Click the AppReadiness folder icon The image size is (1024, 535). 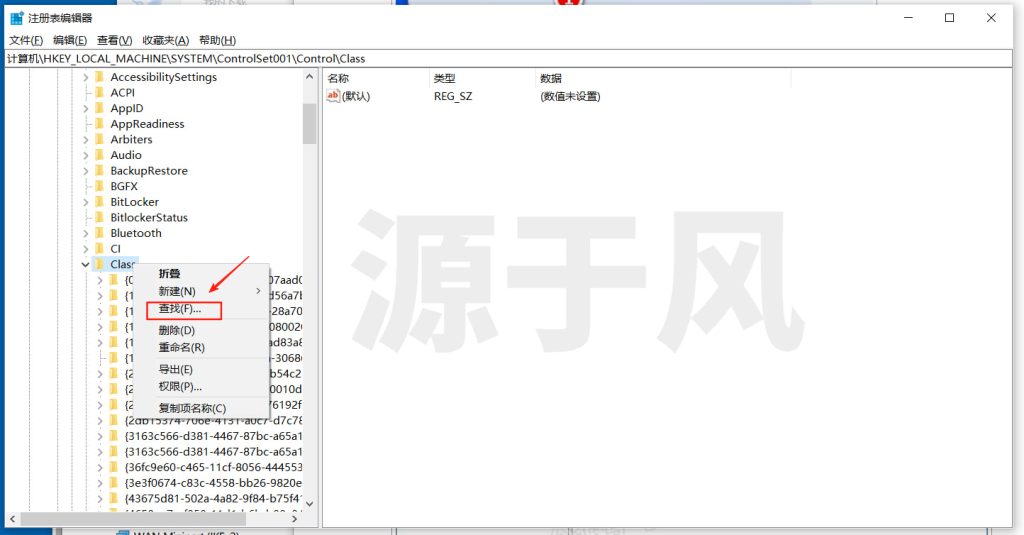click(x=100, y=124)
